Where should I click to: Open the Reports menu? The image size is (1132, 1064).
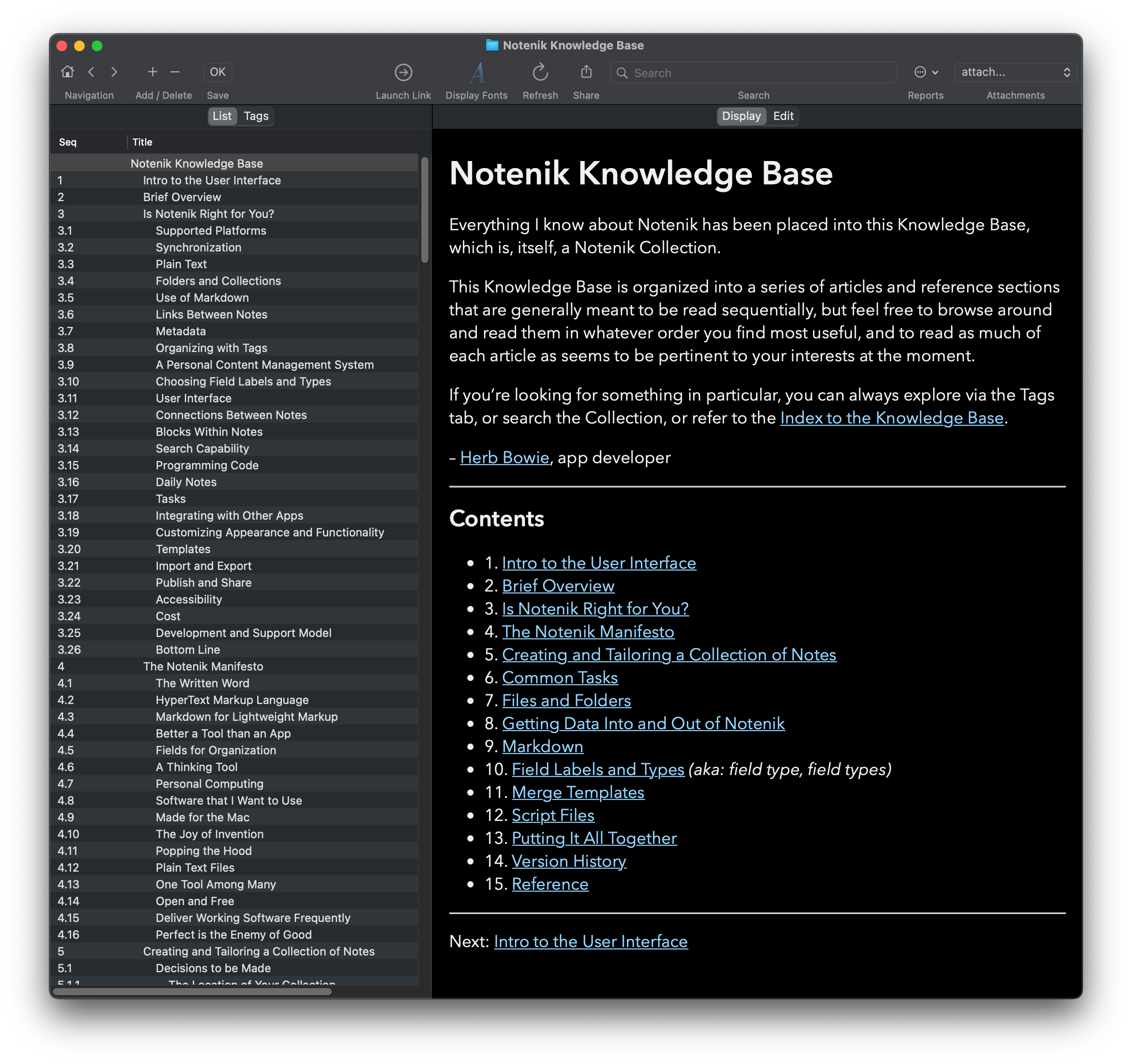[921, 72]
